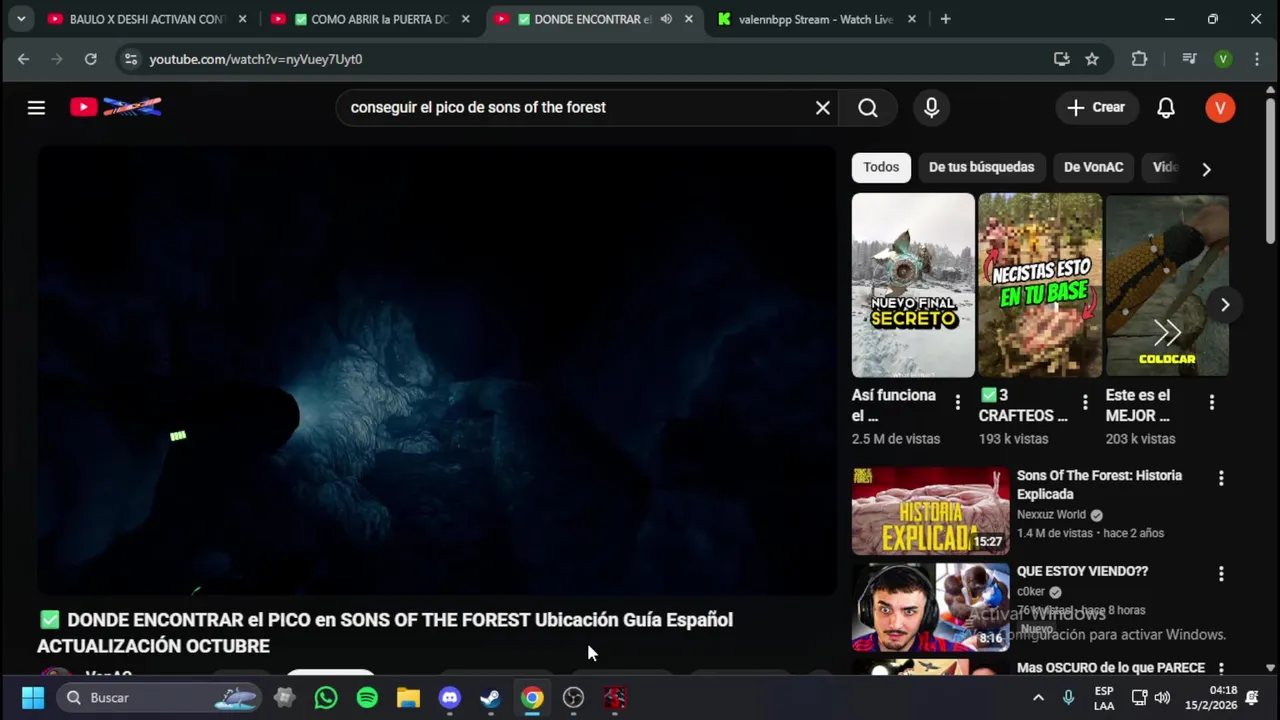Open options for Así funciona el Short
Viewport: 1280px width, 720px height.
pos(958,402)
